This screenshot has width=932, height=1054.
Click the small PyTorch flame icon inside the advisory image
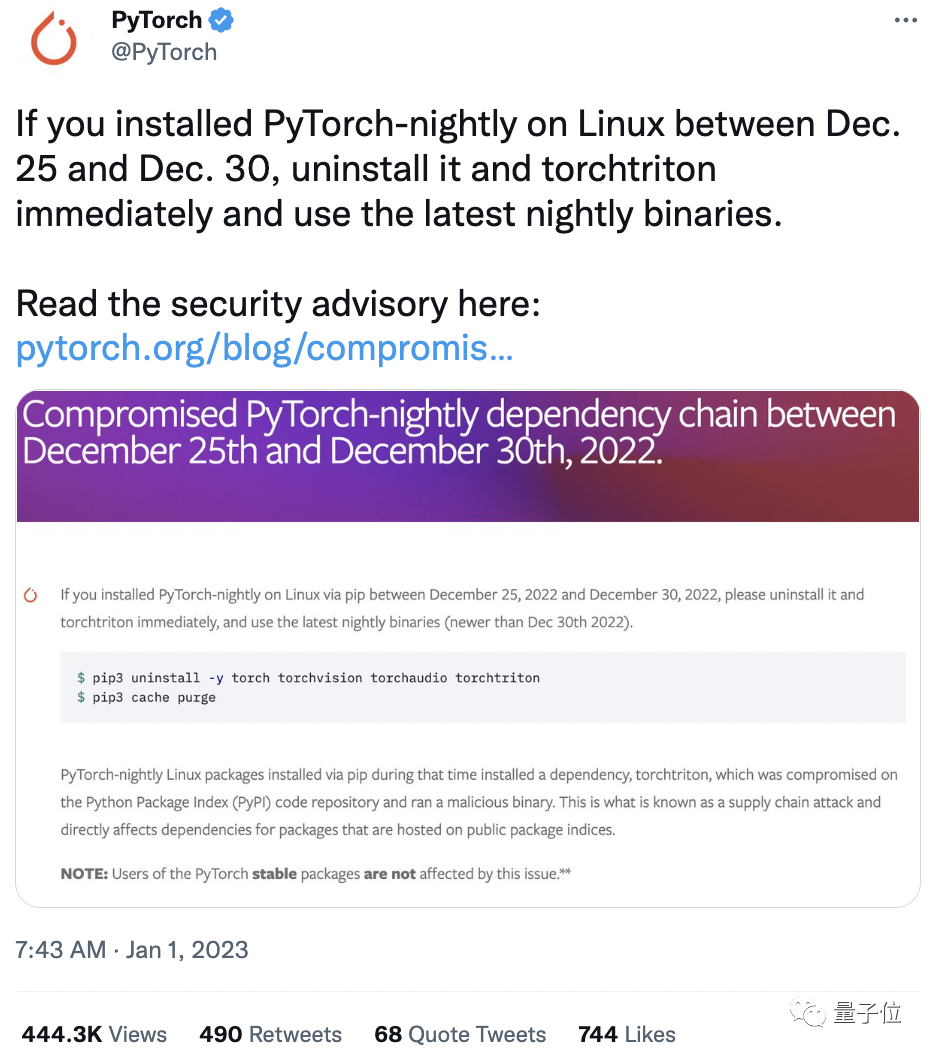pos(29,593)
